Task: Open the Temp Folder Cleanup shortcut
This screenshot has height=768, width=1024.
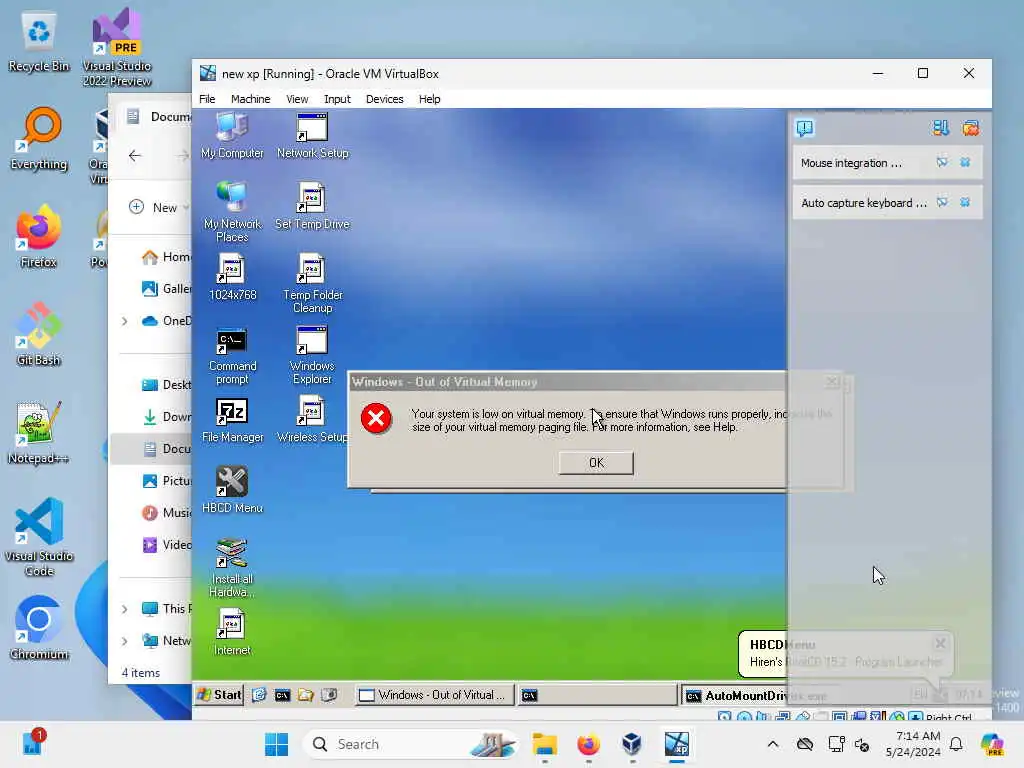Action: click(312, 283)
